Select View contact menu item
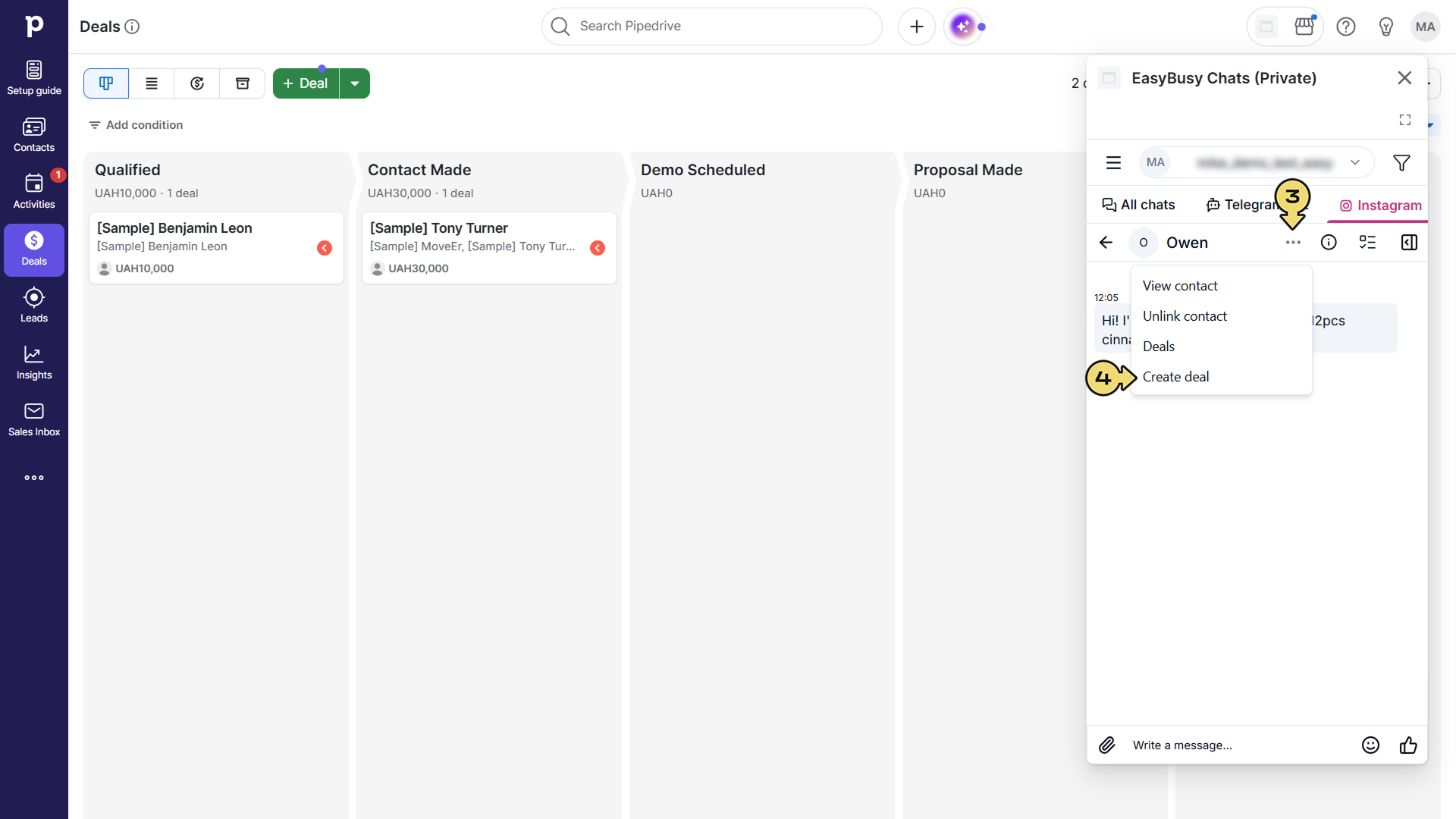The height and width of the screenshot is (819, 1456). pyautogui.click(x=1221, y=286)
